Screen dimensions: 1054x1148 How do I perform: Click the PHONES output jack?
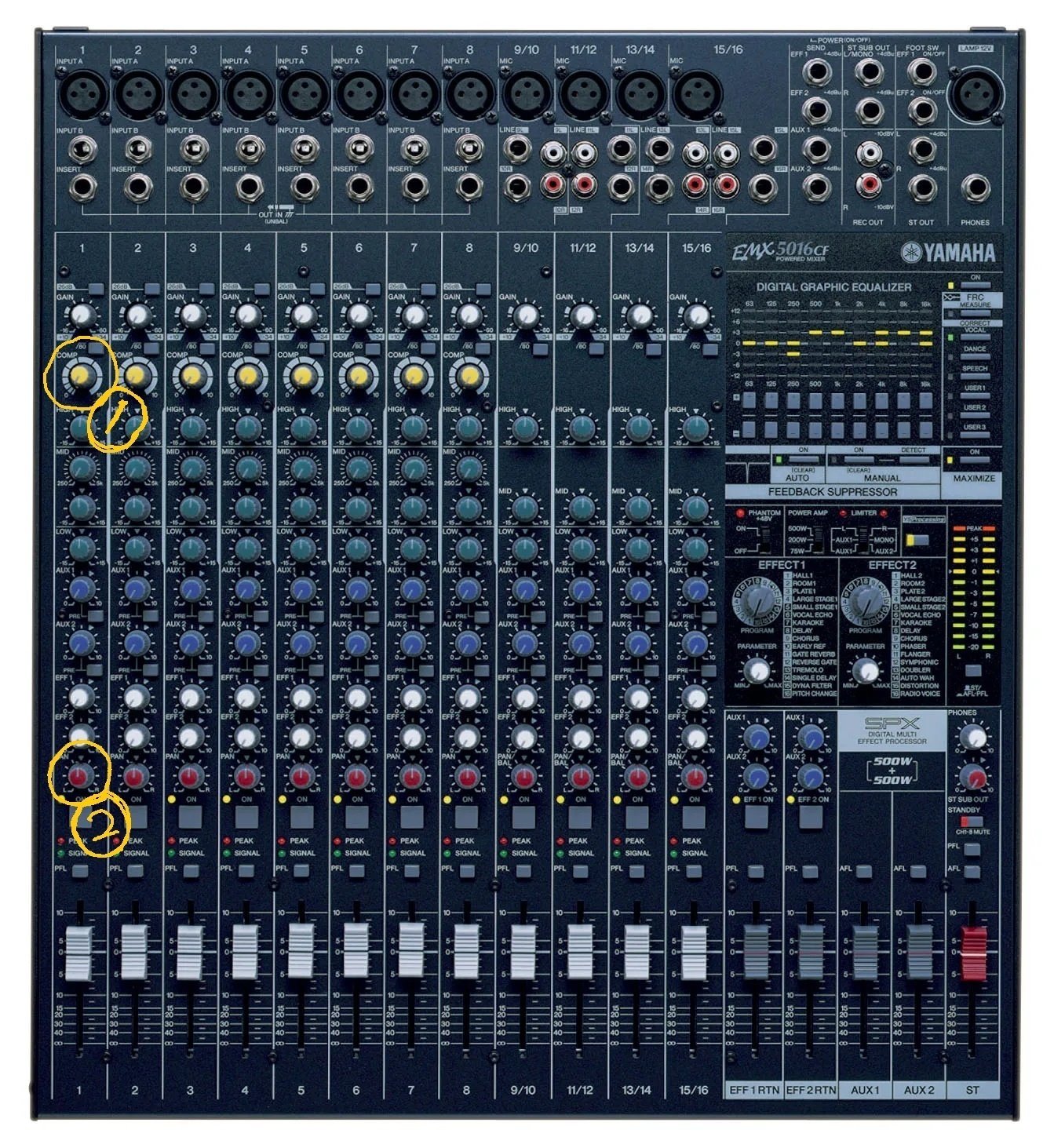point(976,188)
